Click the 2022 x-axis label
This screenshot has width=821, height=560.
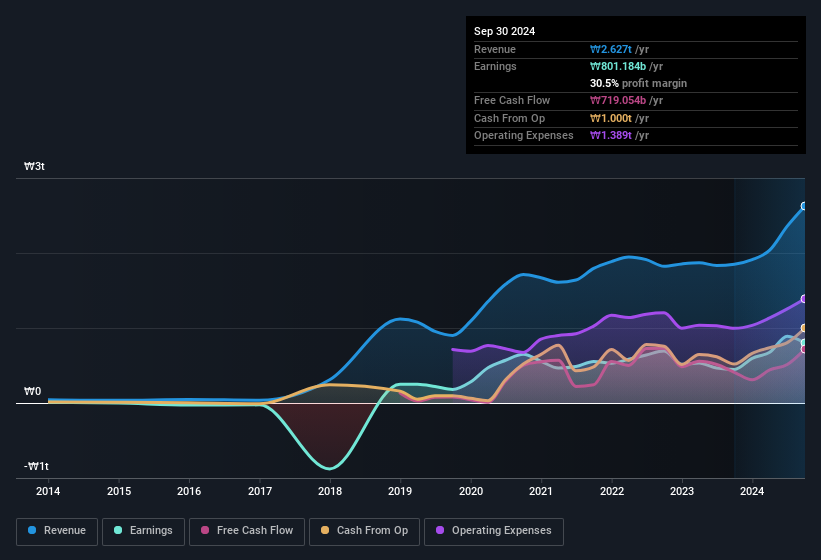pos(612,491)
